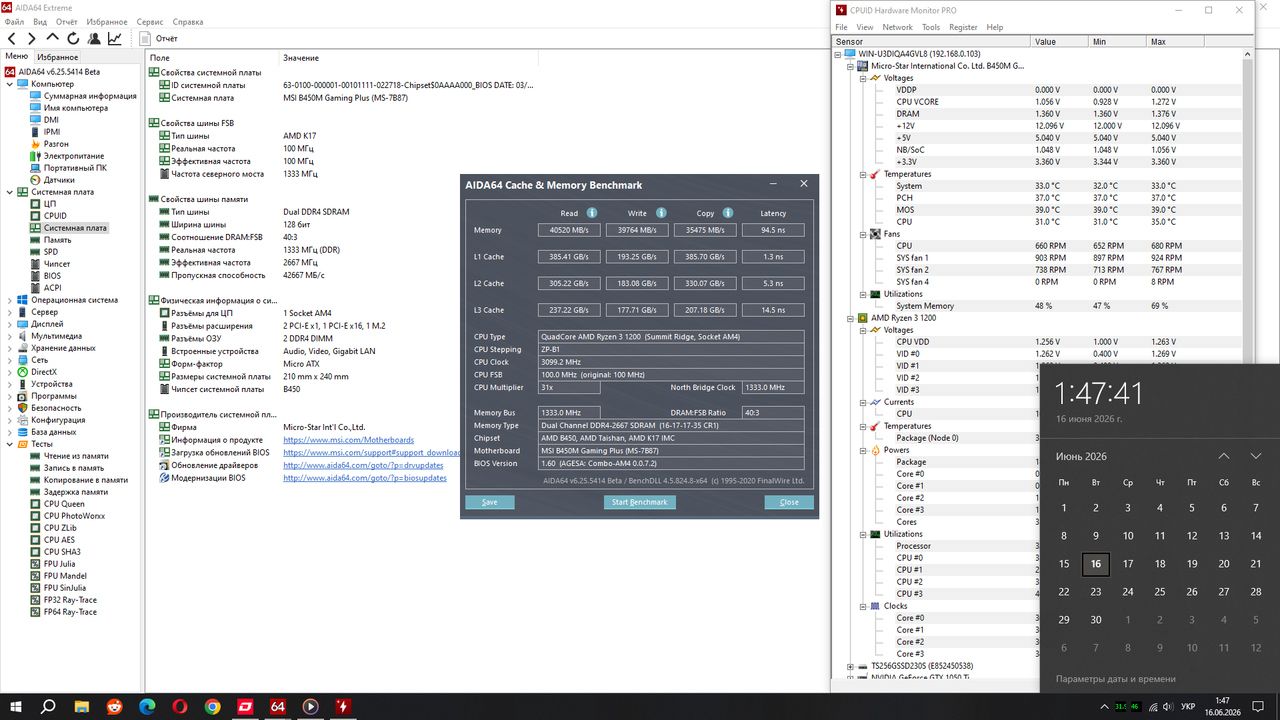Expand the Операционная система tree node
1280x720 pixels.
(x=9, y=300)
